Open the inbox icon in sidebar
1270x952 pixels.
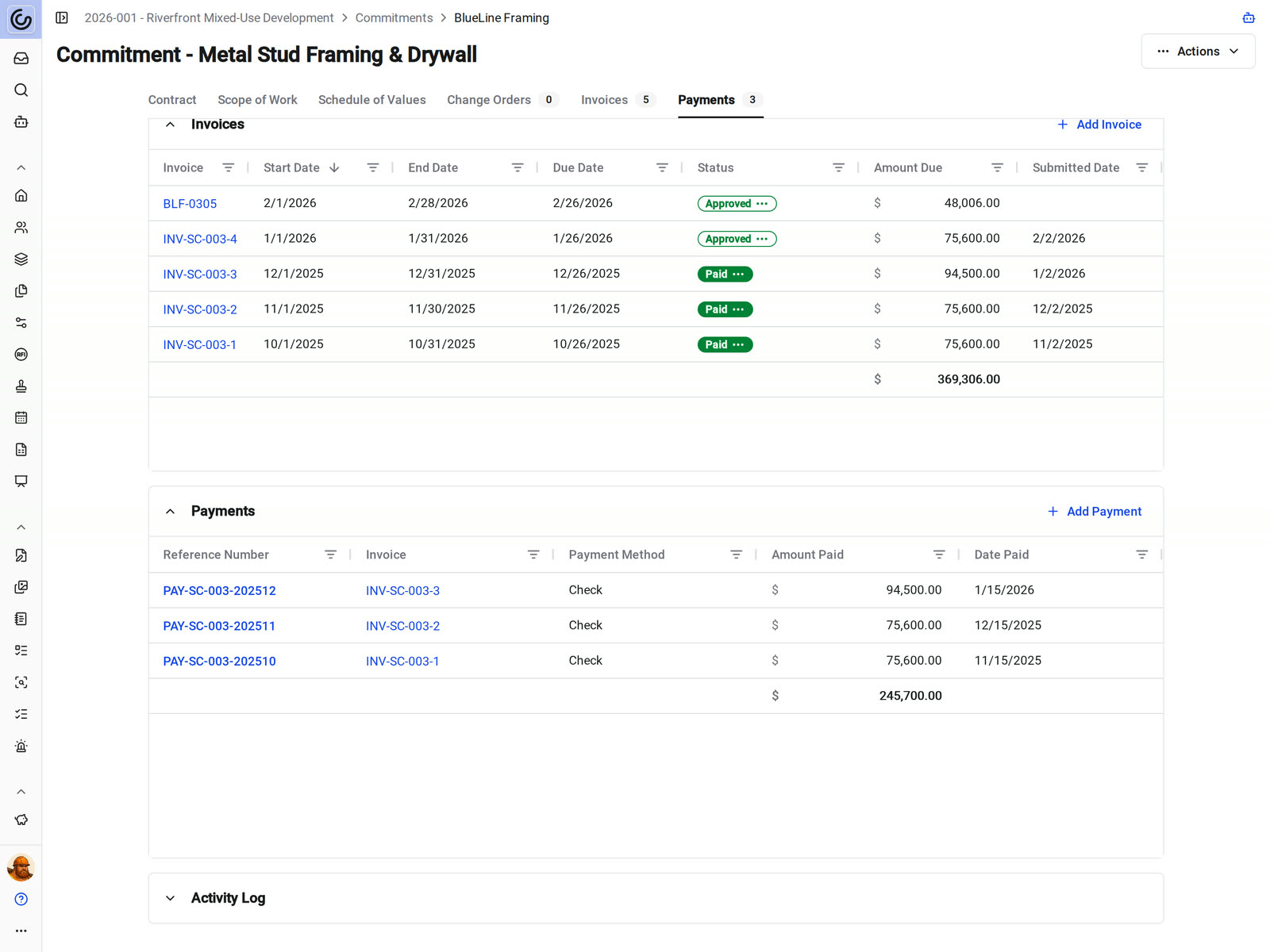pos(21,59)
